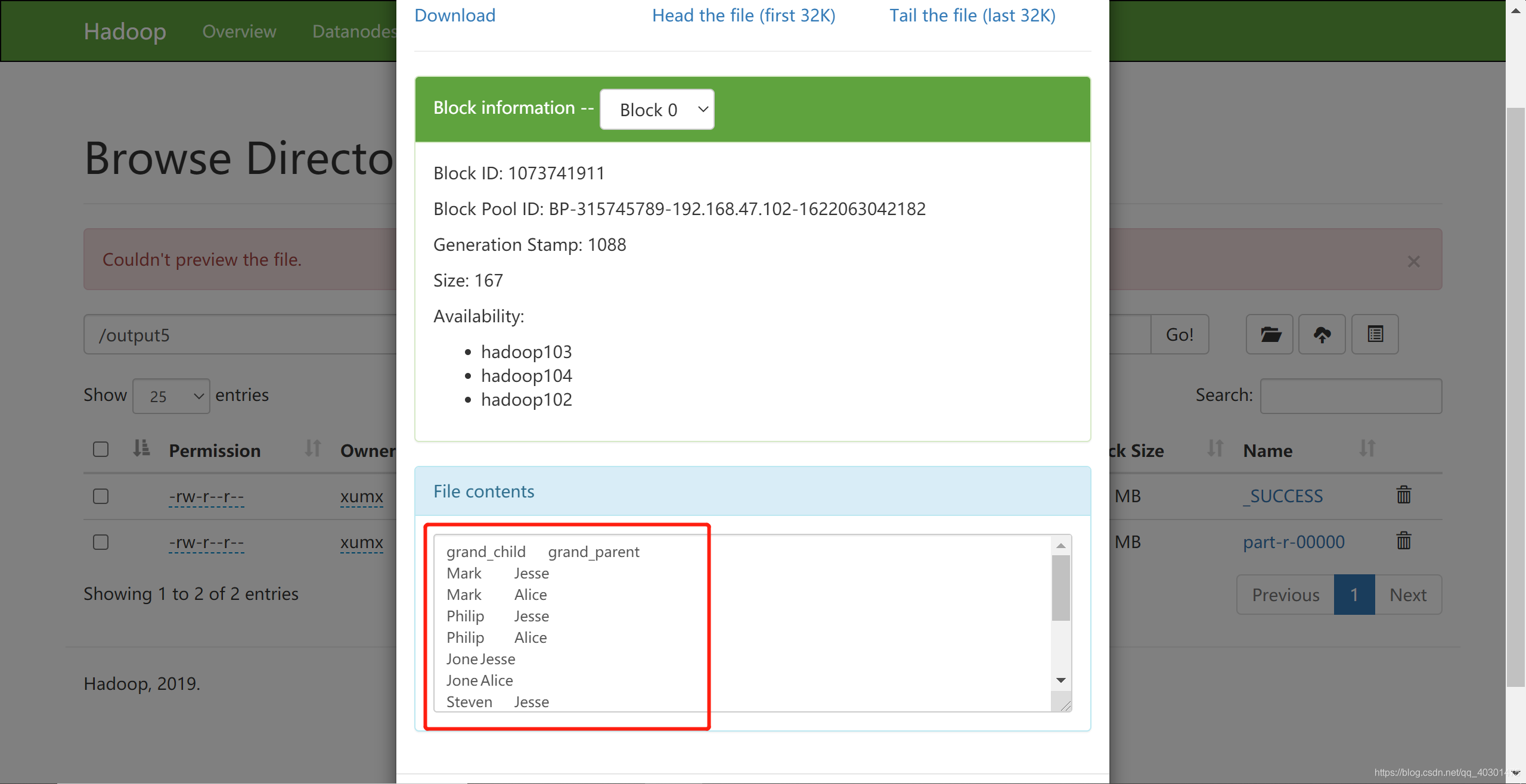
Task: Click the Download file link
Action: (455, 15)
